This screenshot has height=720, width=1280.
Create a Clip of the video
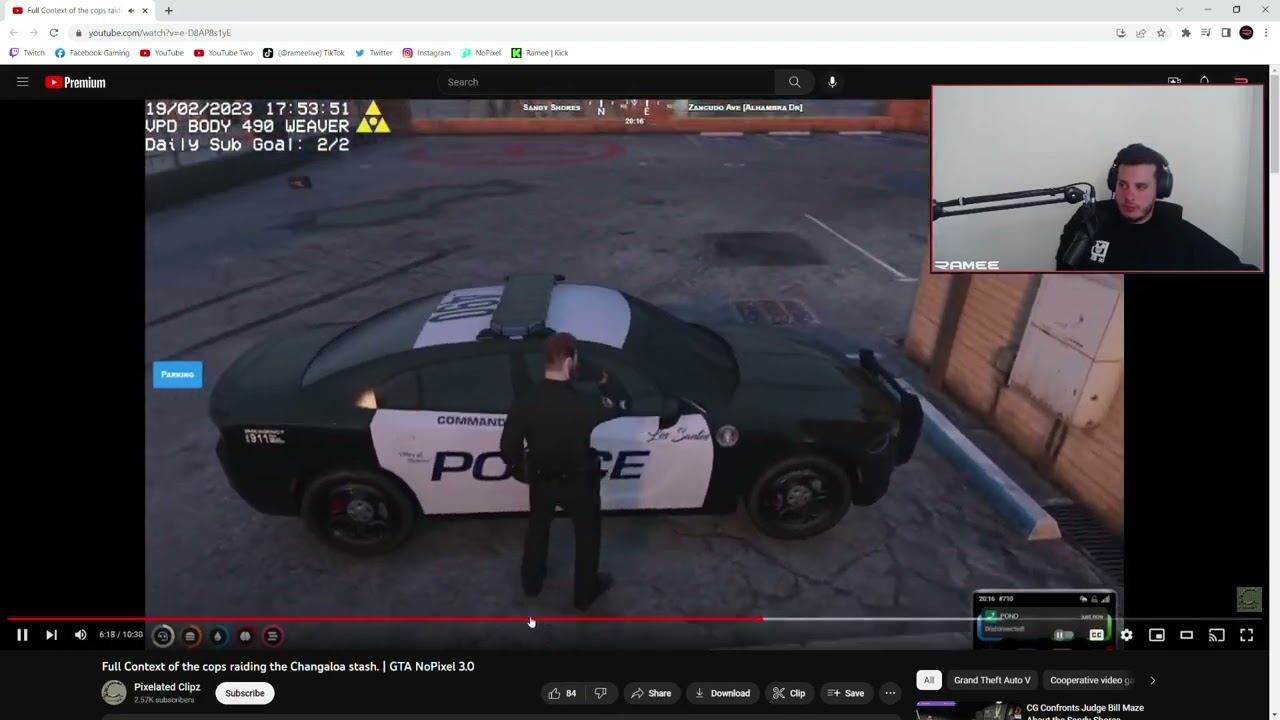(x=789, y=693)
